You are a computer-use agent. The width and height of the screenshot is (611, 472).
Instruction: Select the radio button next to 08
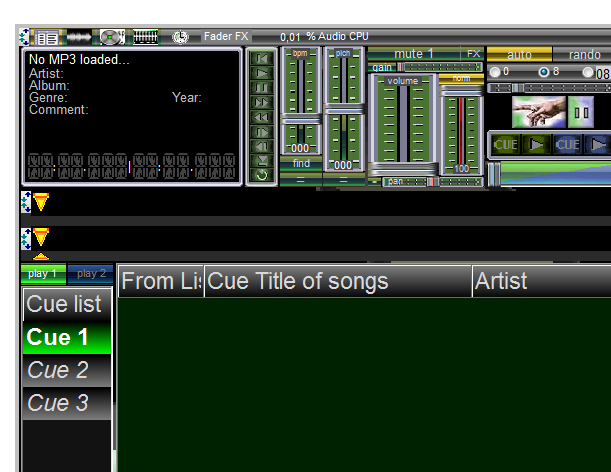click(x=588, y=72)
